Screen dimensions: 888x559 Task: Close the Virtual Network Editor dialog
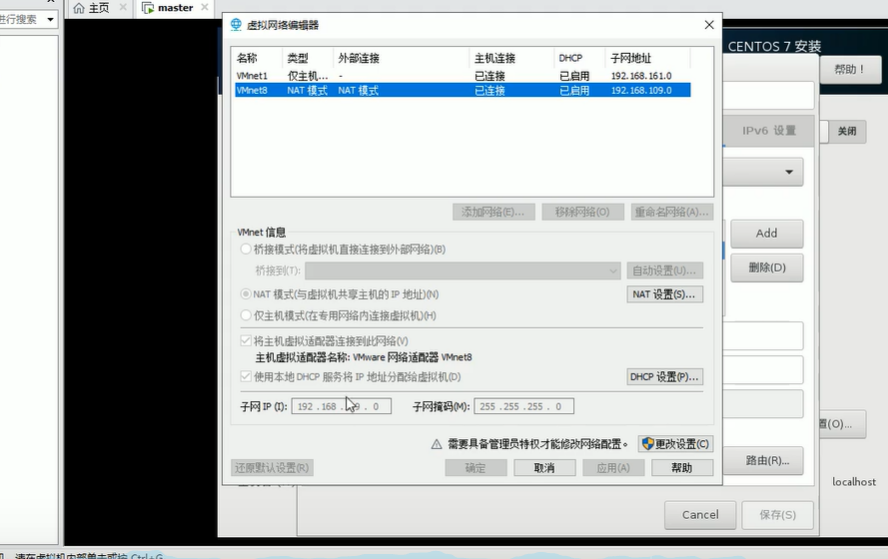[709, 25]
